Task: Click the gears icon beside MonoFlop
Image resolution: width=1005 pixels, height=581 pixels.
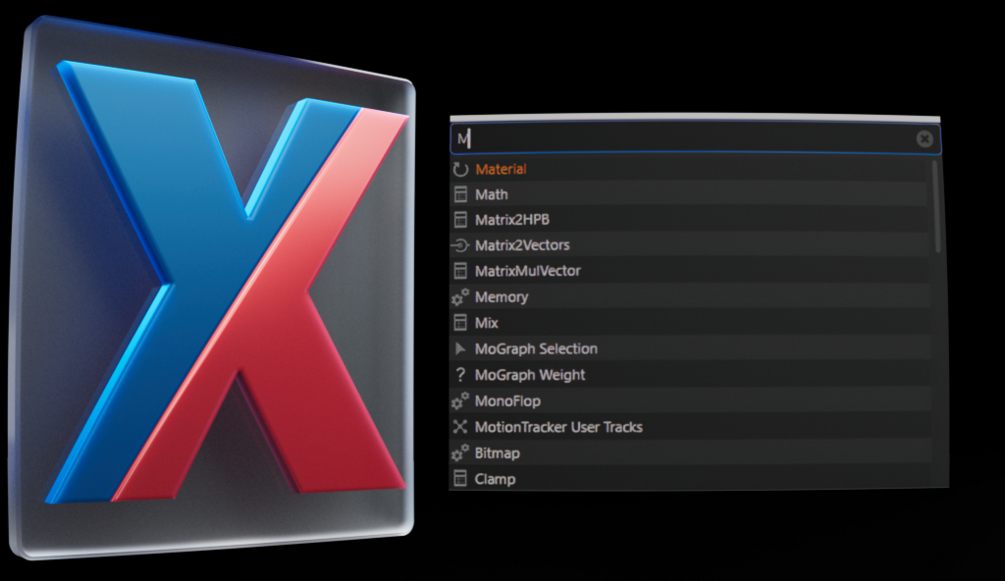Action: tap(460, 401)
